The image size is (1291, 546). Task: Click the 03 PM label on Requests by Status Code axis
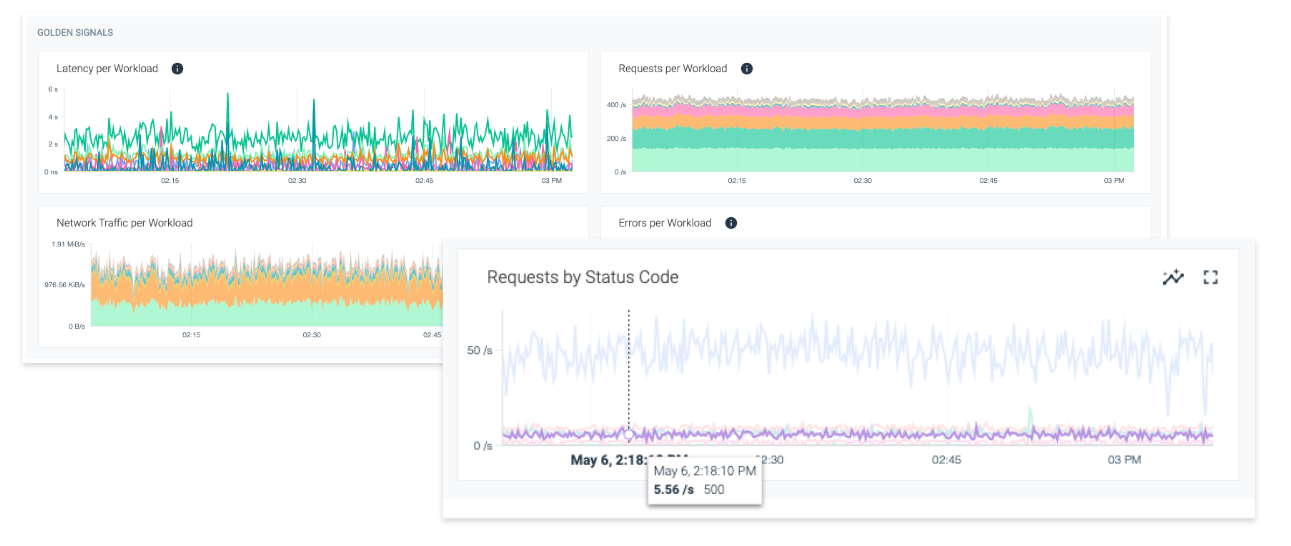(1124, 460)
